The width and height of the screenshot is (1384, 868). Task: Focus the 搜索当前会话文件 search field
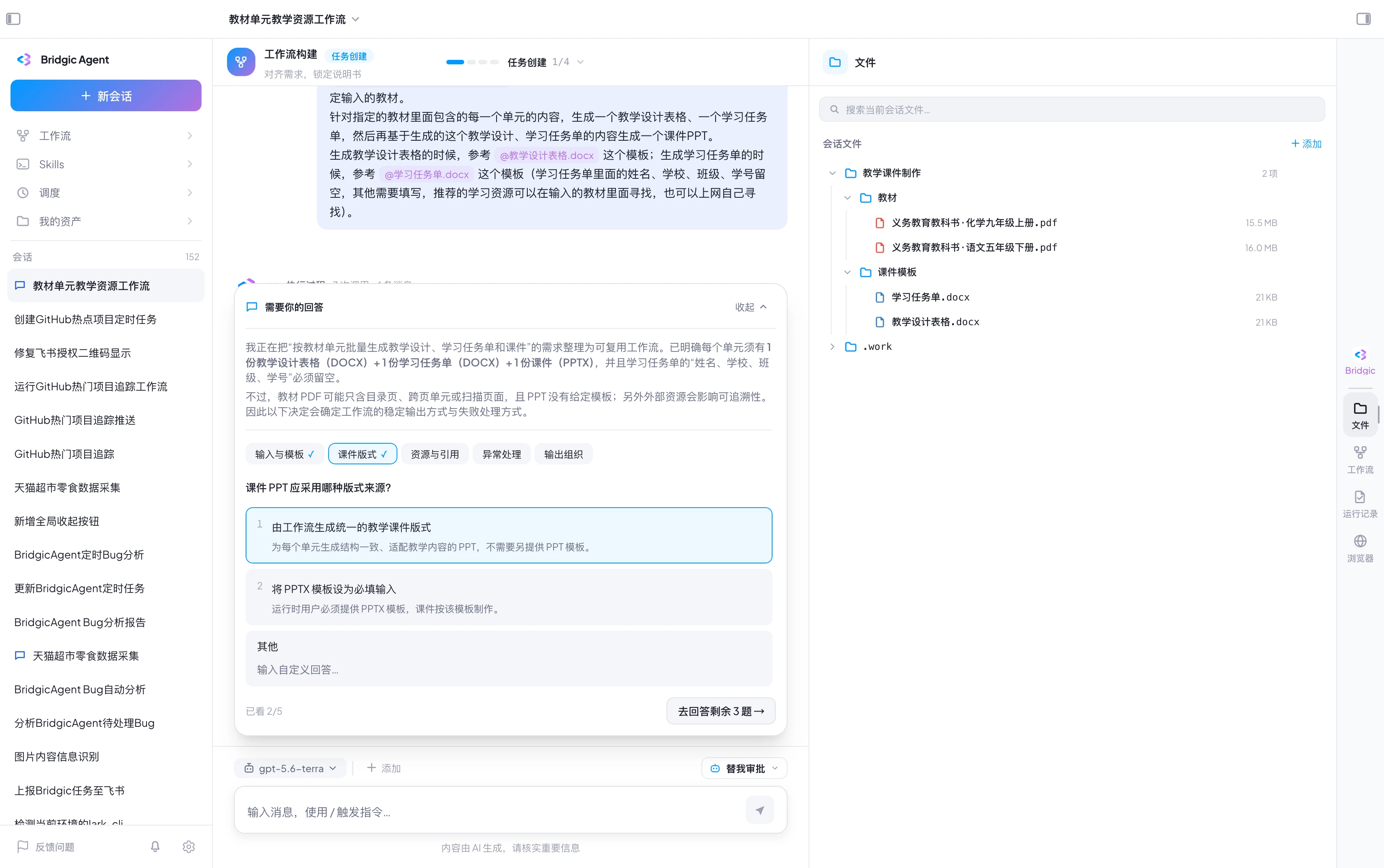1072,109
